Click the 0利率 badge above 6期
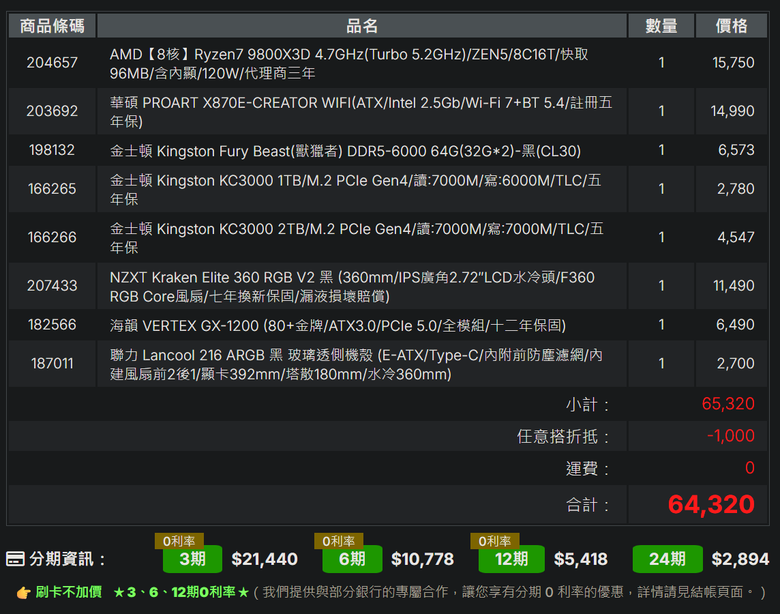780x614 pixels. click(x=339, y=541)
